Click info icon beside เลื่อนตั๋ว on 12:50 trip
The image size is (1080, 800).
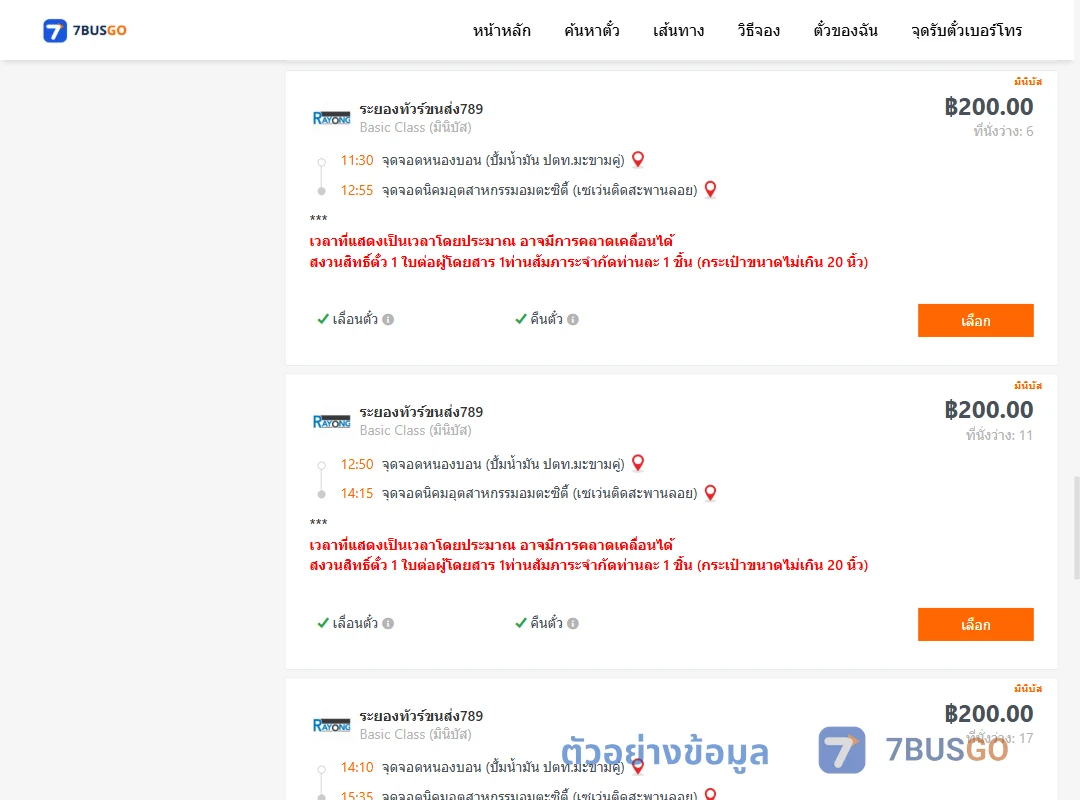point(388,623)
